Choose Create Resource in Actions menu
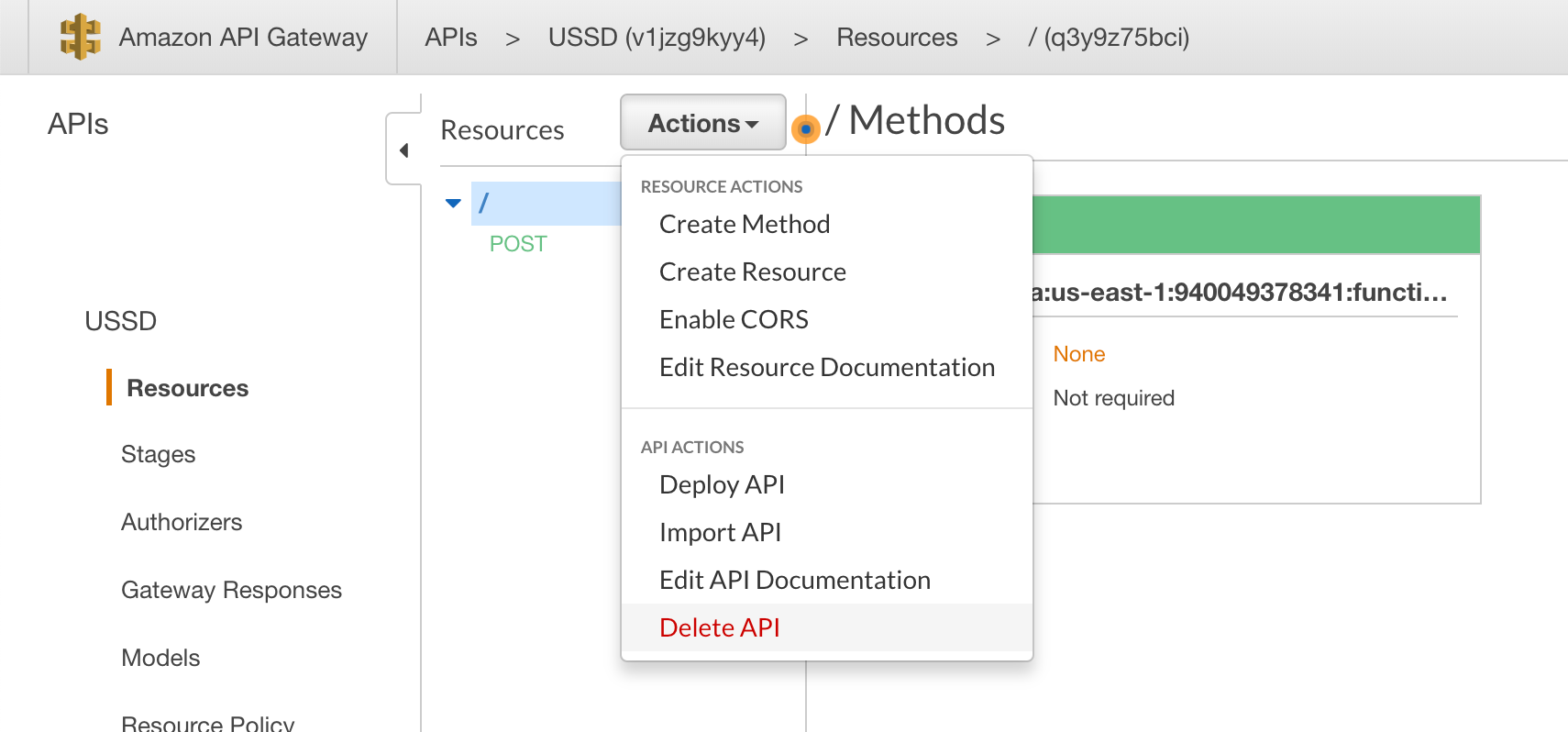Image resolution: width=1568 pixels, height=732 pixels. (x=753, y=272)
